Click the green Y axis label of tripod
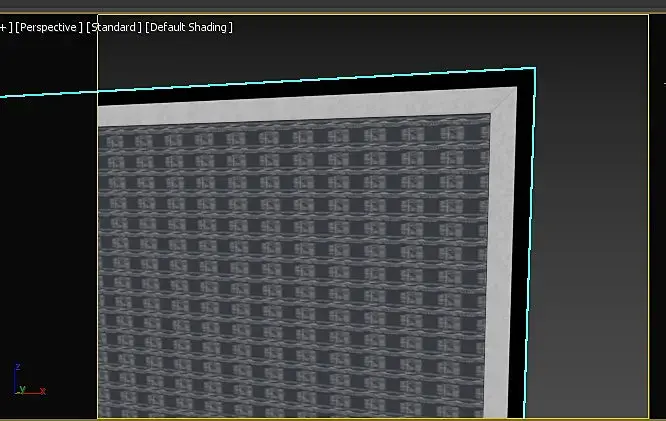Image resolution: width=666 pixels, height=421 pixels. [x=23, y=388]
